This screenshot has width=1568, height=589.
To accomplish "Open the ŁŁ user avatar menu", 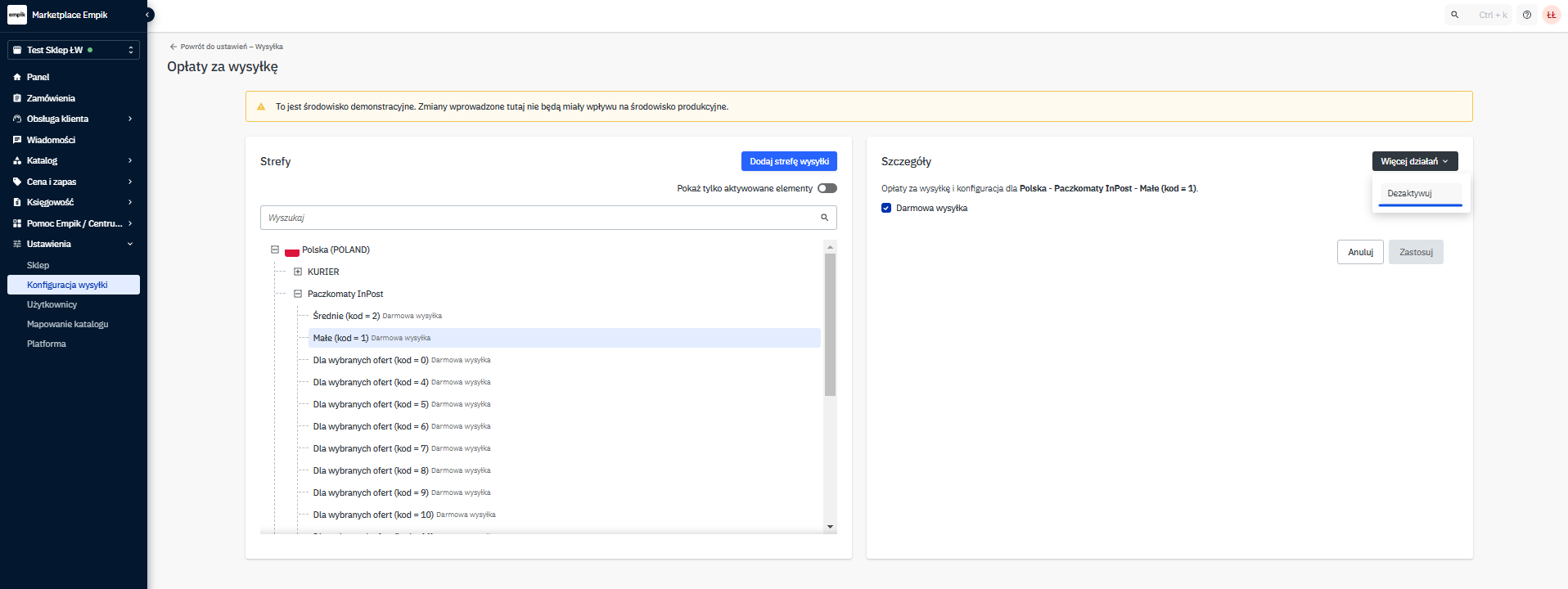I will point(1551,15).
